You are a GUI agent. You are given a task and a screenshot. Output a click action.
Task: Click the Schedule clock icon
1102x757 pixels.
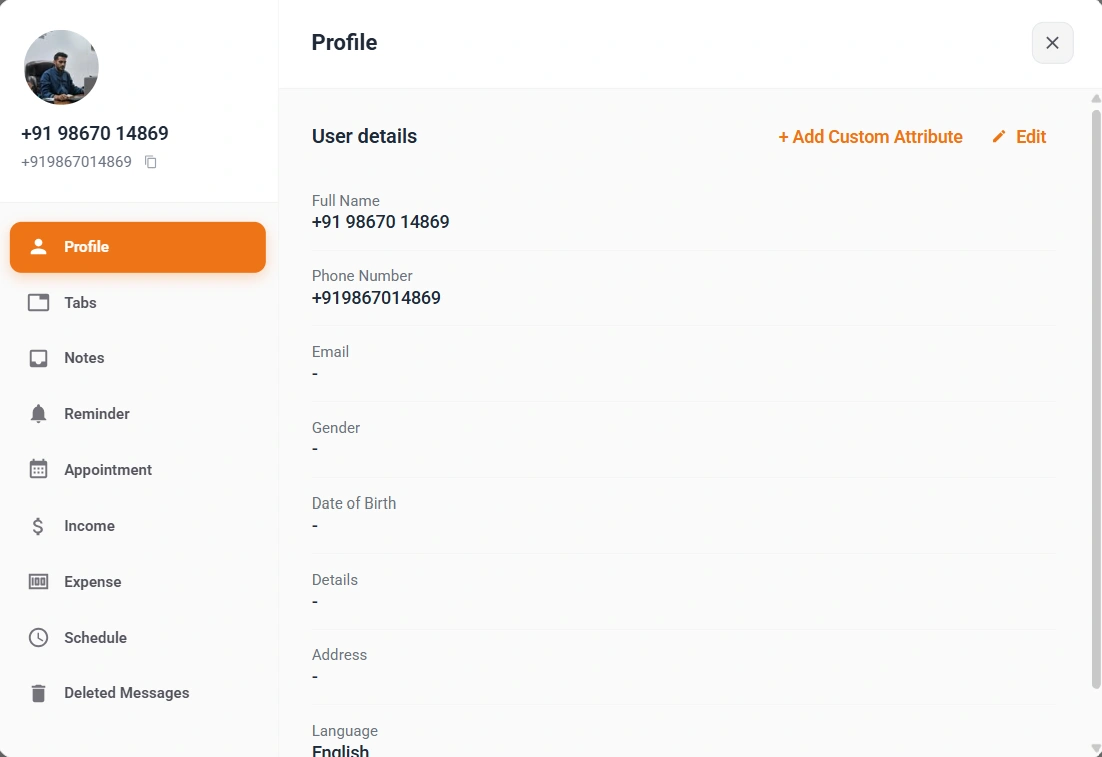[39, 638]
